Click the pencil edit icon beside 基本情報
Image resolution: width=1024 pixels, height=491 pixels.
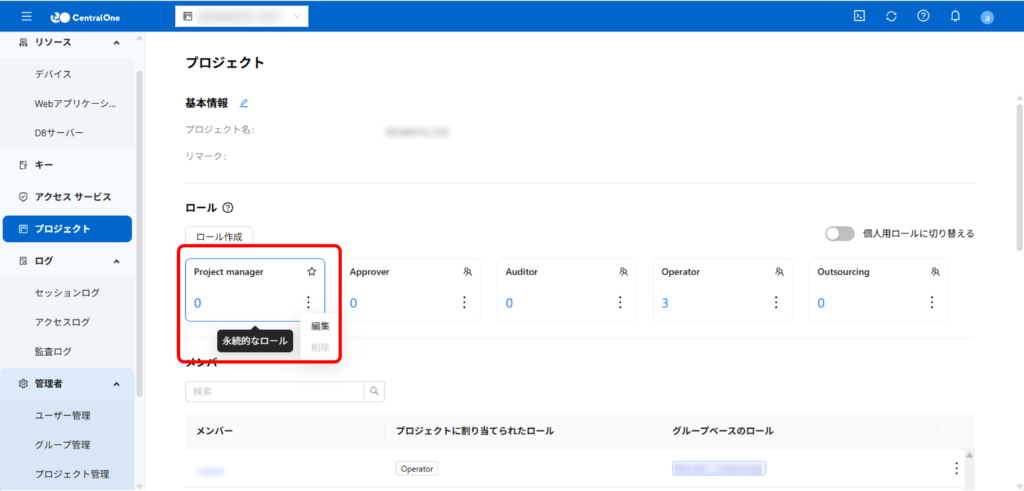(x=244, y=103)
